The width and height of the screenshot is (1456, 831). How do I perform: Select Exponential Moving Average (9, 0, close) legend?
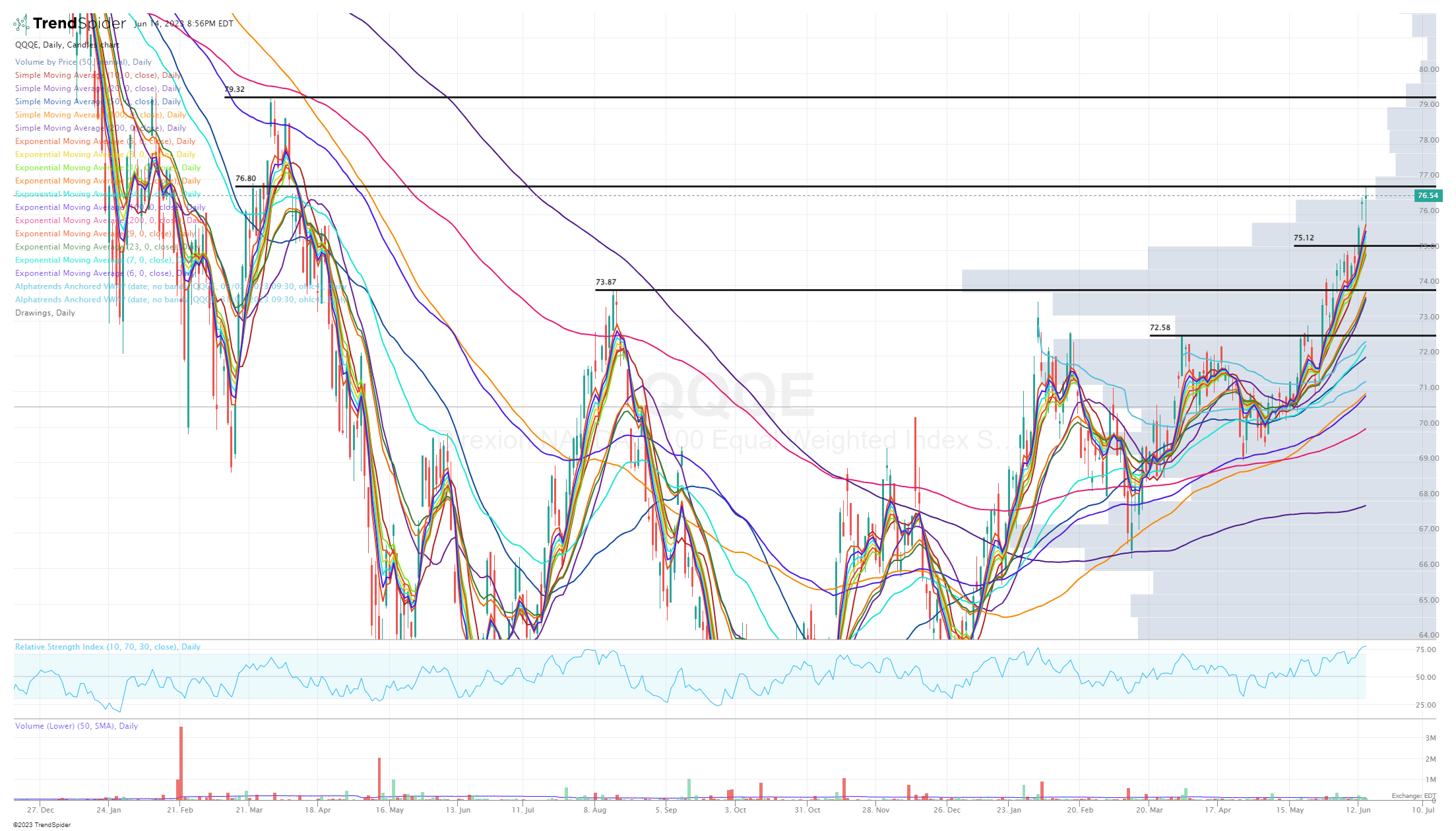[105, 234]
